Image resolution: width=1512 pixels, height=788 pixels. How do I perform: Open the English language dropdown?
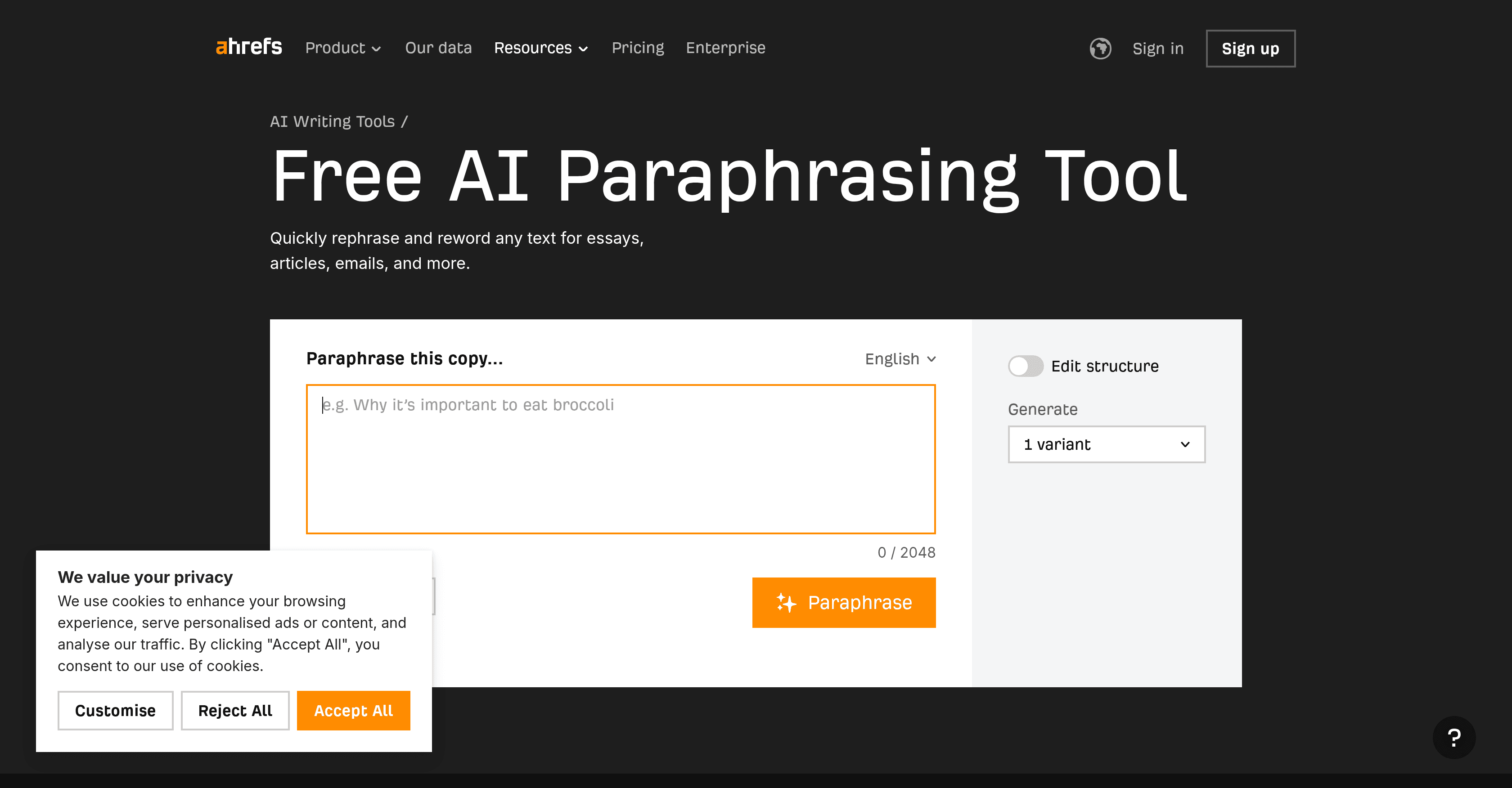[x=900, y=358]
